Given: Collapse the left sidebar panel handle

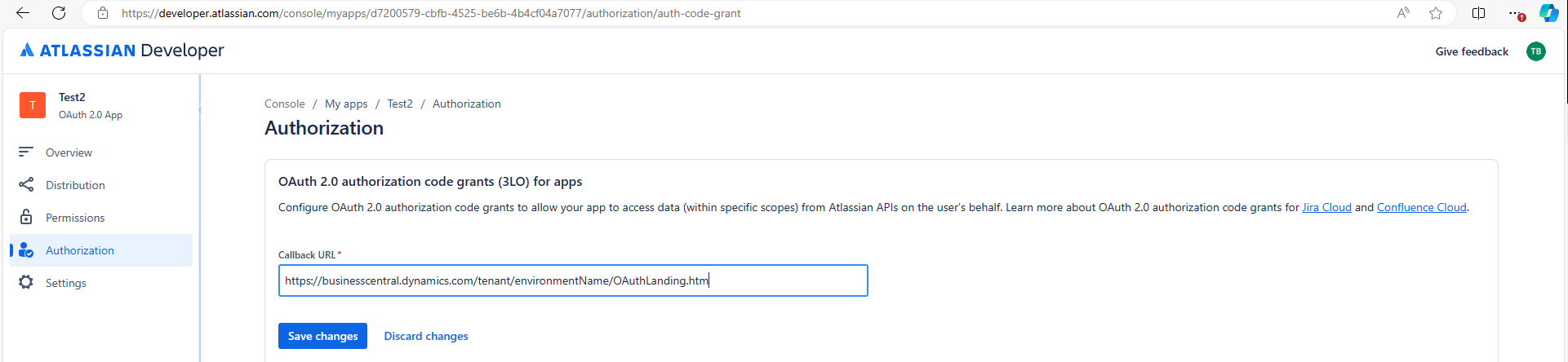Looking at the screenshot, I should (200, 109).
